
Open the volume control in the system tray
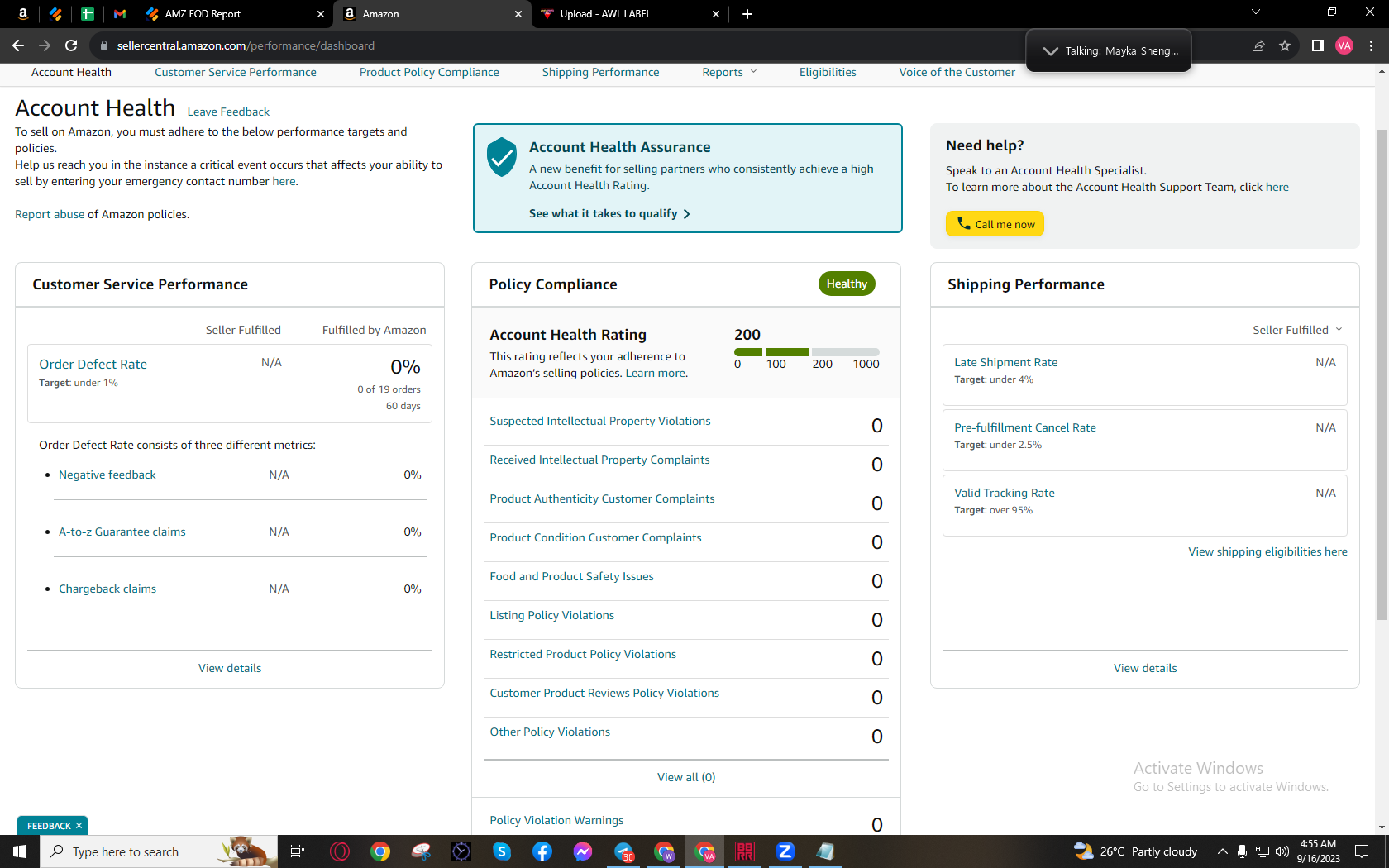pyautogui.click(x=1282, y=851)
